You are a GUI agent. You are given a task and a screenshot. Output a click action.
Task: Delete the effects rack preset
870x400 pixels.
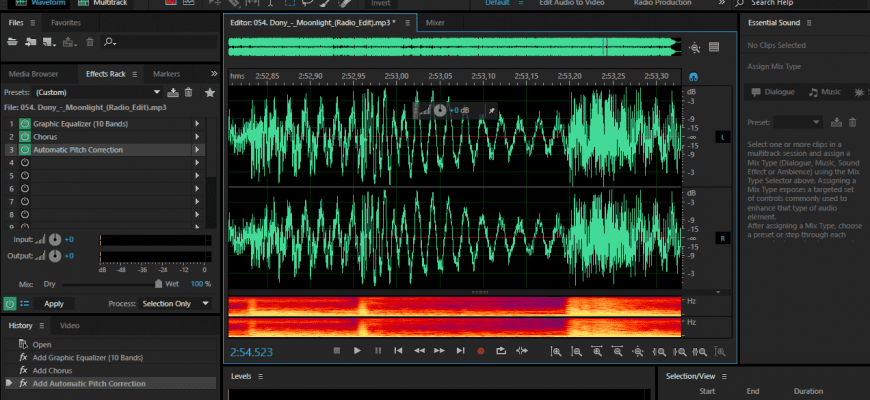[x=189, y=92]
